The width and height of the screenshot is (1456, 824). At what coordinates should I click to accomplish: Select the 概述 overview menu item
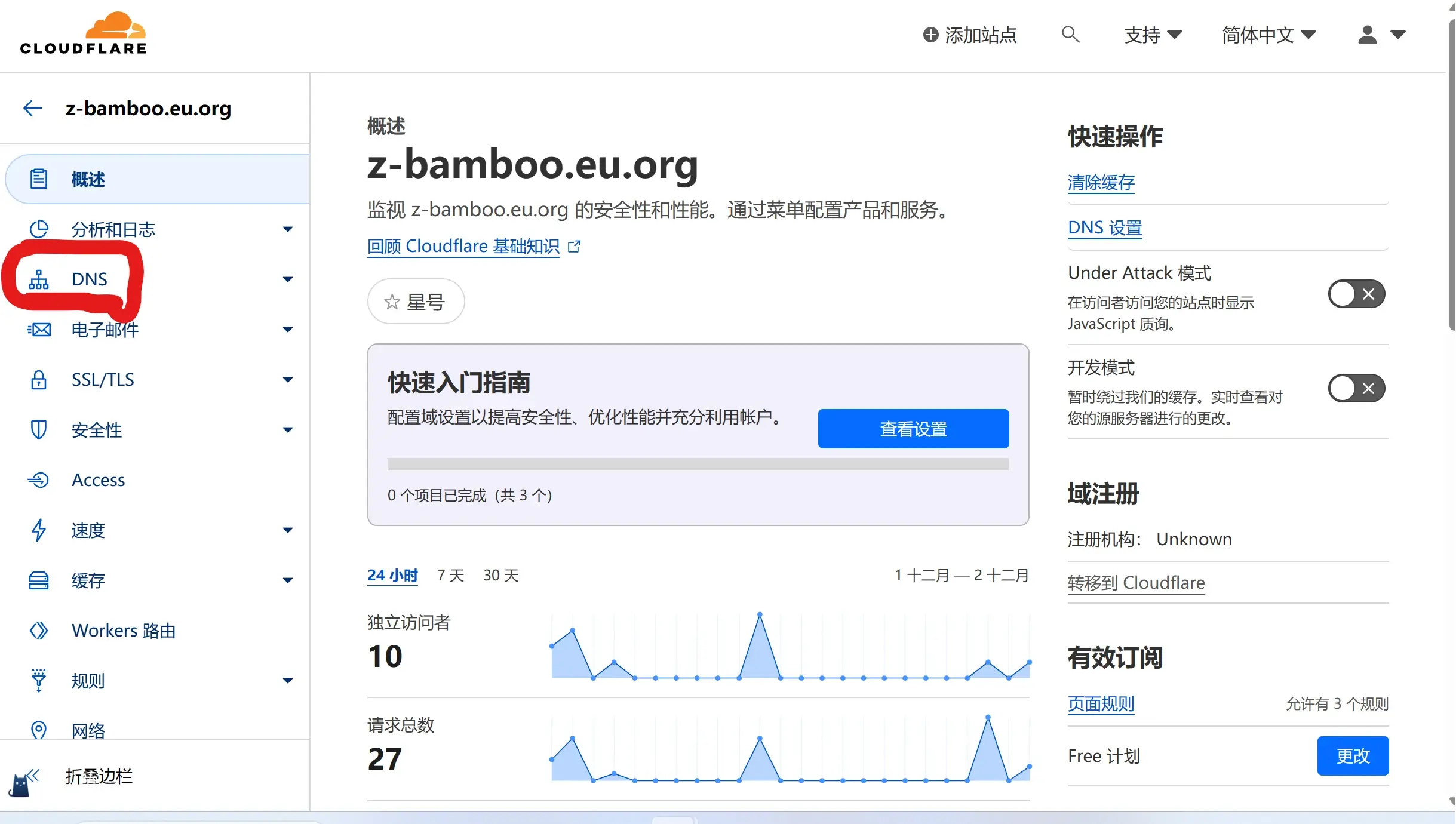(x=158, y=179)
